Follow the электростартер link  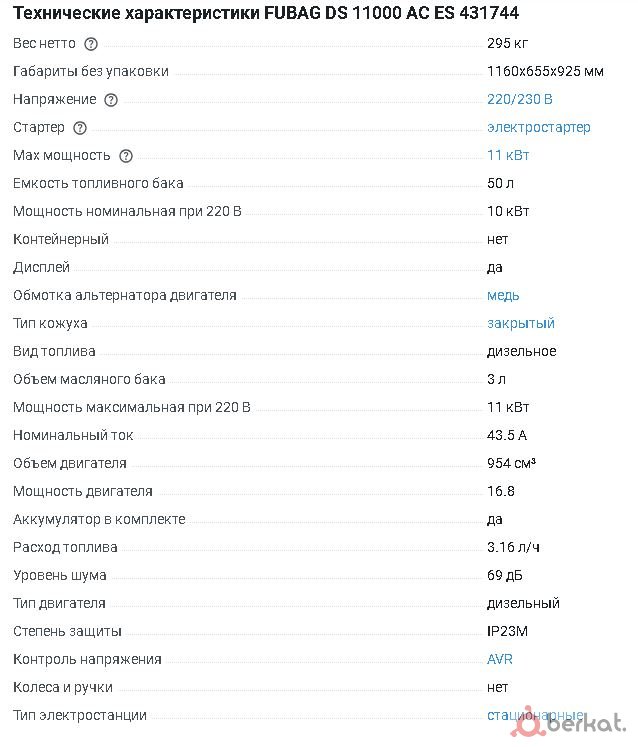tap(538, 128)
